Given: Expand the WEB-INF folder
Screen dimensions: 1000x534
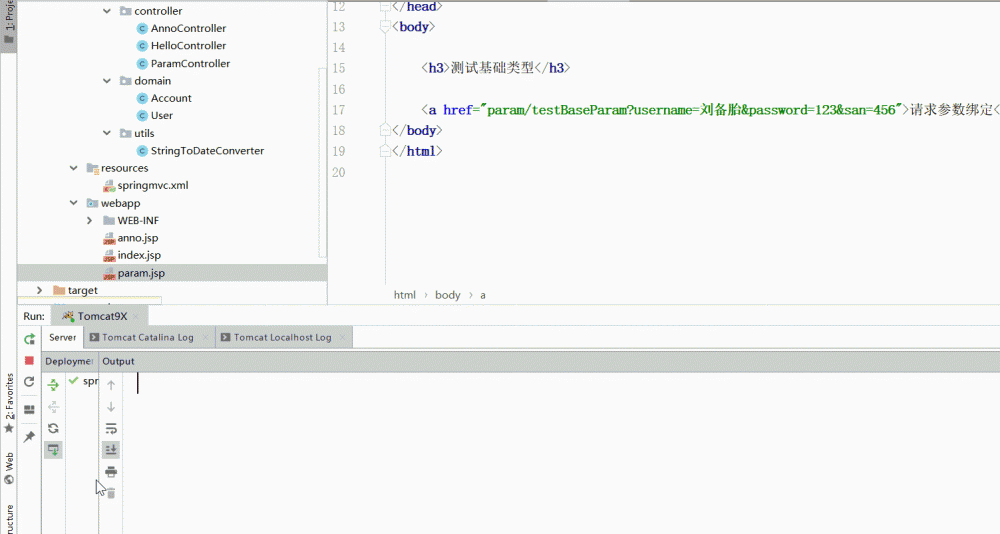Looking at the screenshot, I should [x=90, y=220].
